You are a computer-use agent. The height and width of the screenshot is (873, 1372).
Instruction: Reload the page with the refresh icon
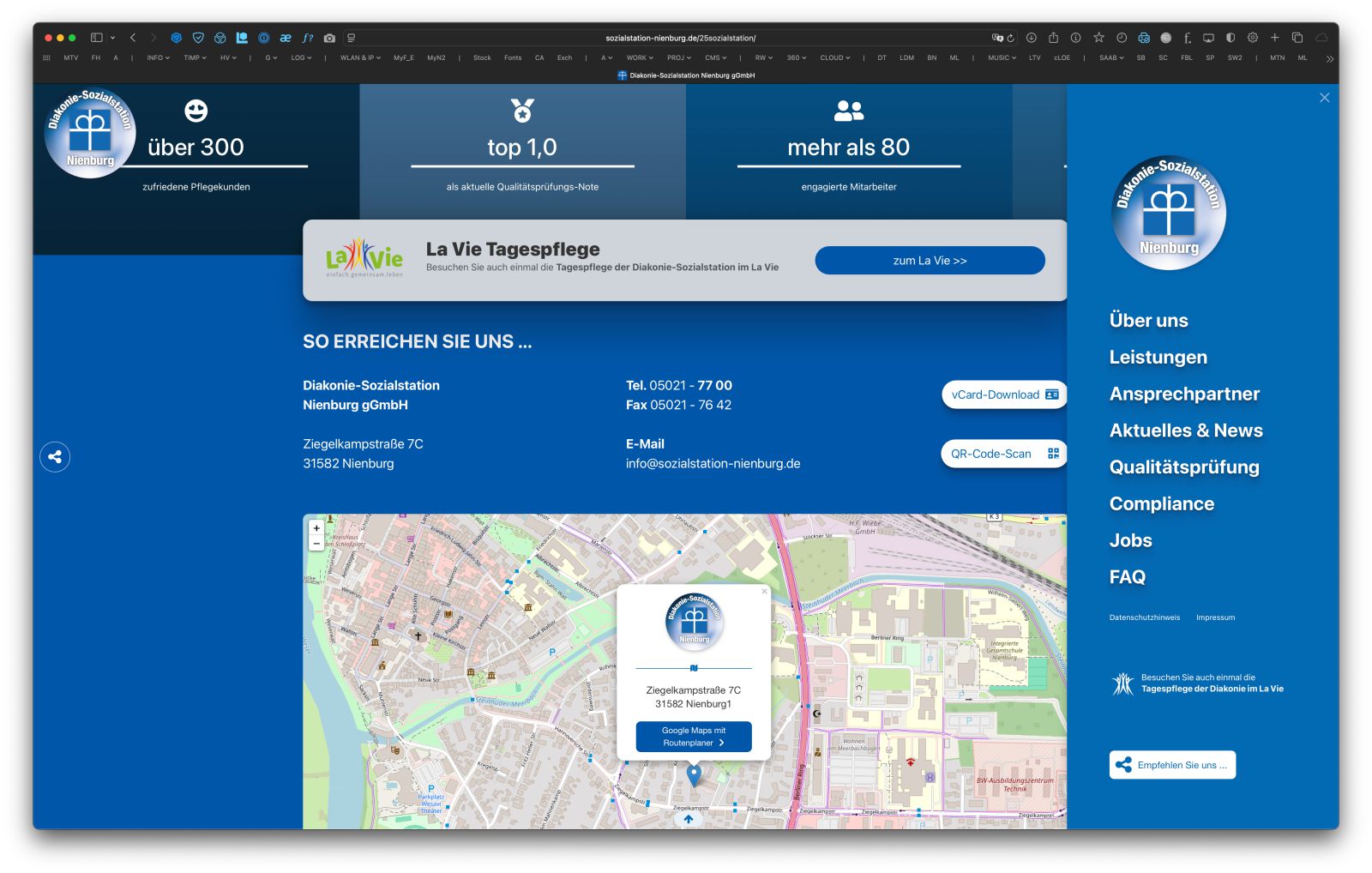coord(1011,38)
